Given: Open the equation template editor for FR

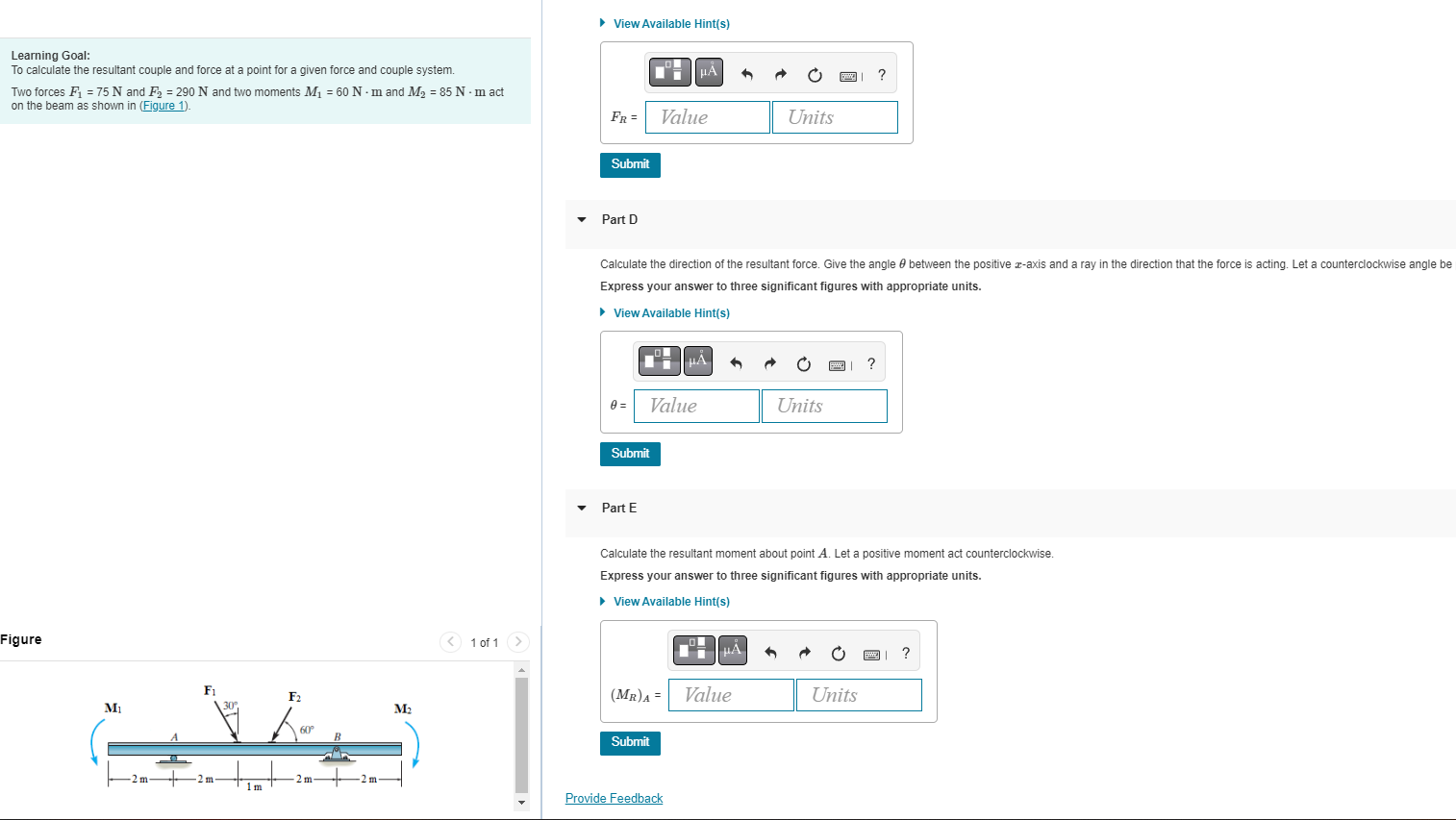Looking at the screenshot, I should point(669,72).
